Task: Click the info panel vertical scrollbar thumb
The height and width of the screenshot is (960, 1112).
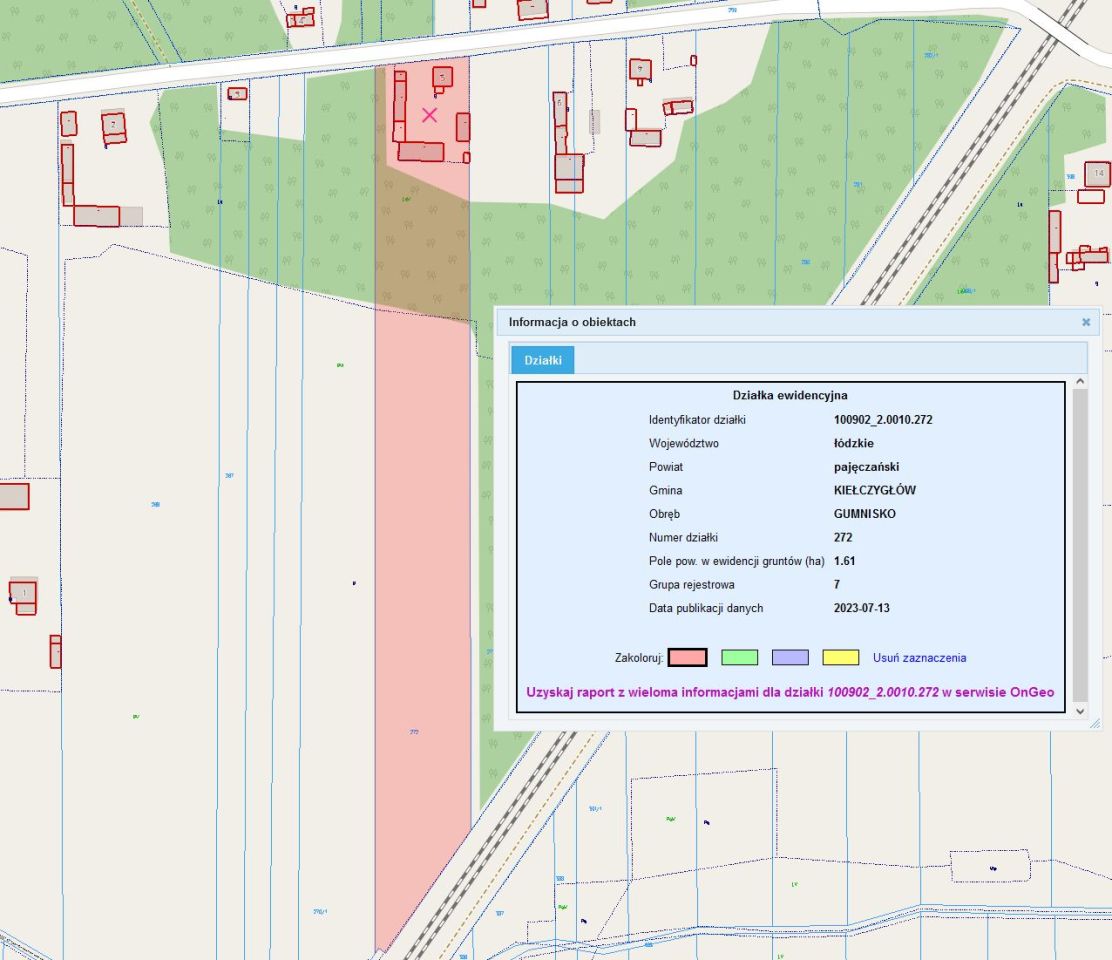Action: pos(1080,545)
